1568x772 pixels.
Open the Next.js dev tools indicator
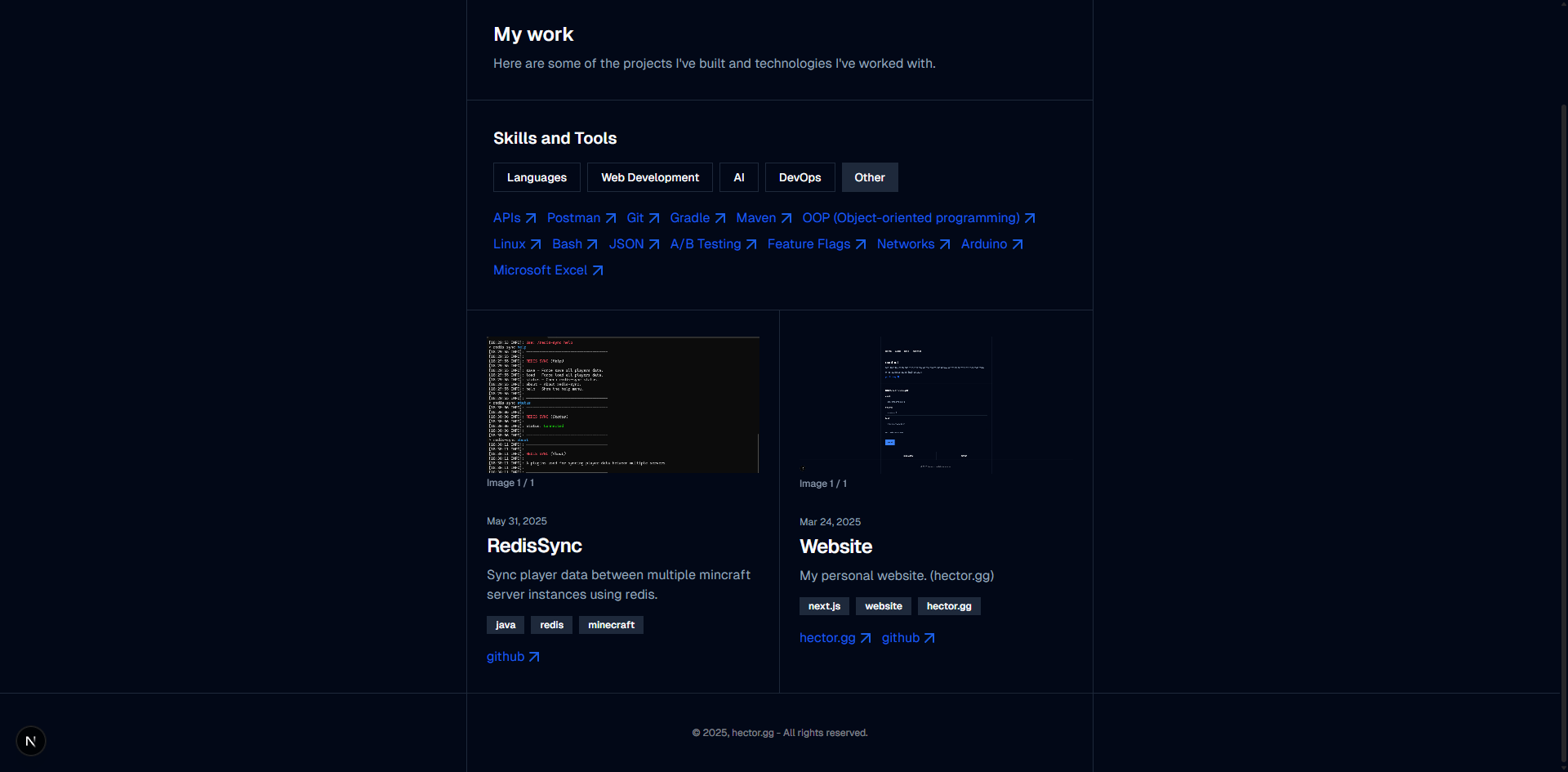pos(31,741)
